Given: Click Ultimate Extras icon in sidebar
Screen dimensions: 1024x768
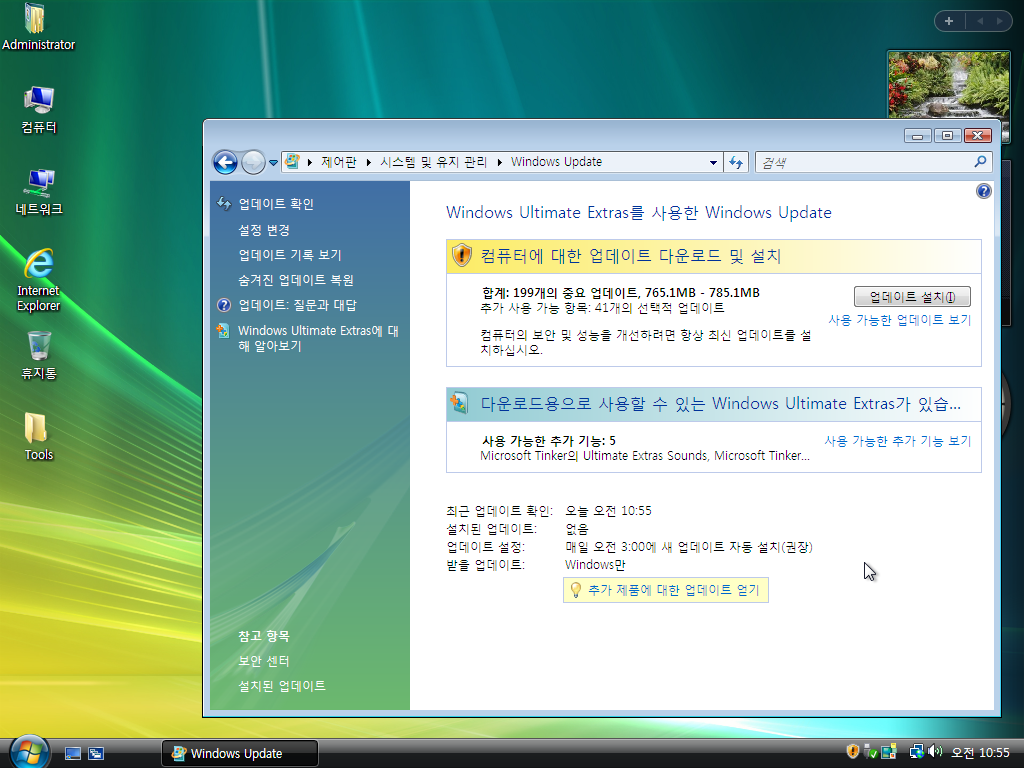Looking at the screenshot, I should (x=223, y=330).
